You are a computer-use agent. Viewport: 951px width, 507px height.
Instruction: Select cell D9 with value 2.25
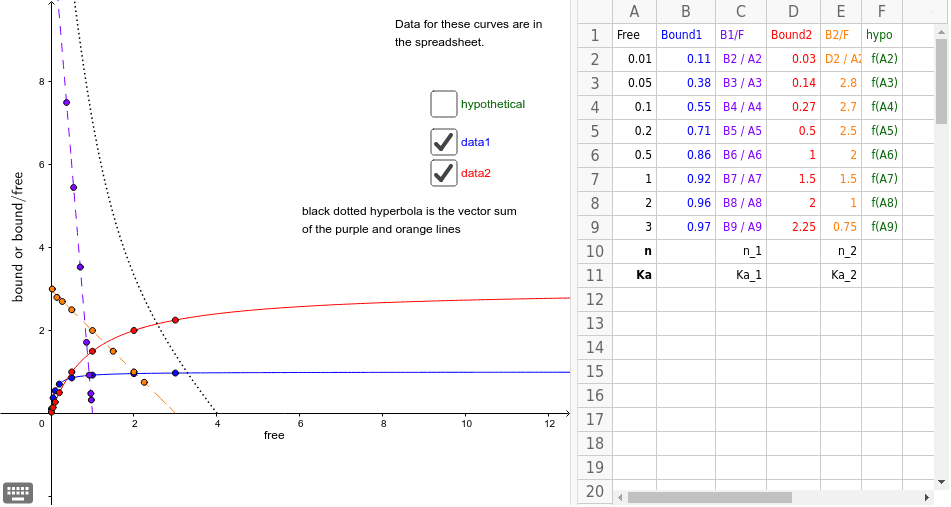click(x=793, y=227)
